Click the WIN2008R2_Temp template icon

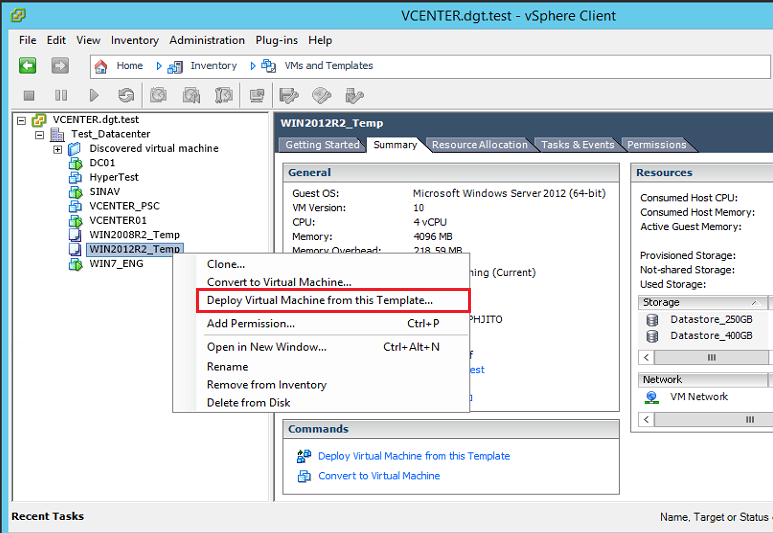pyautogui.click(x=75, y=235)
